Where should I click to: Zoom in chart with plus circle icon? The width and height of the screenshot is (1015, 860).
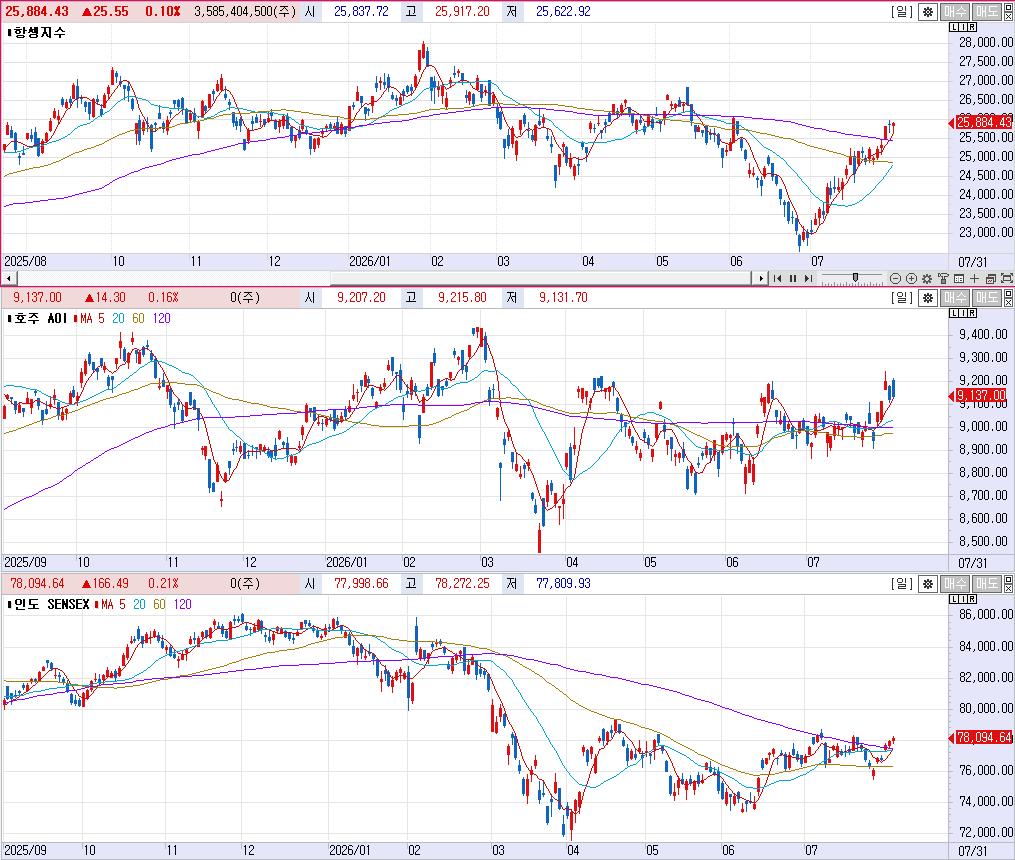click(x=911, y=279)
